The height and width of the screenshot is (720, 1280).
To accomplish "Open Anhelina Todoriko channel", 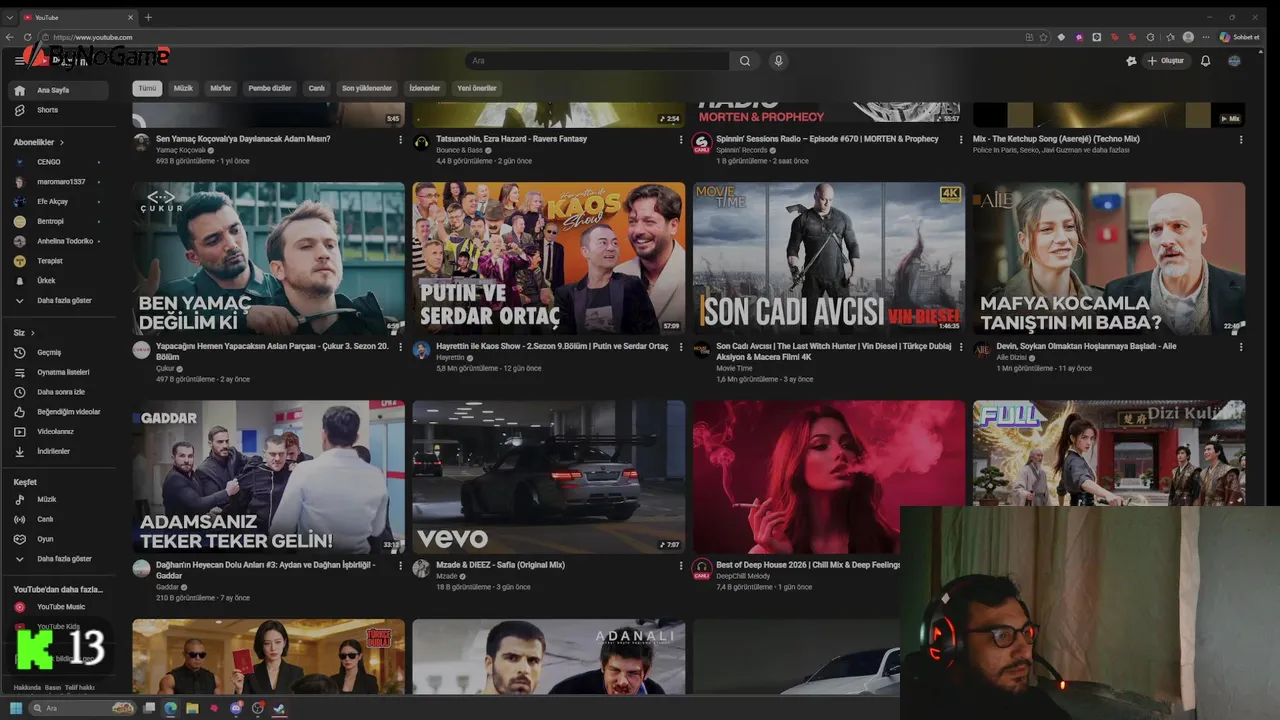I will coord(59,241).
